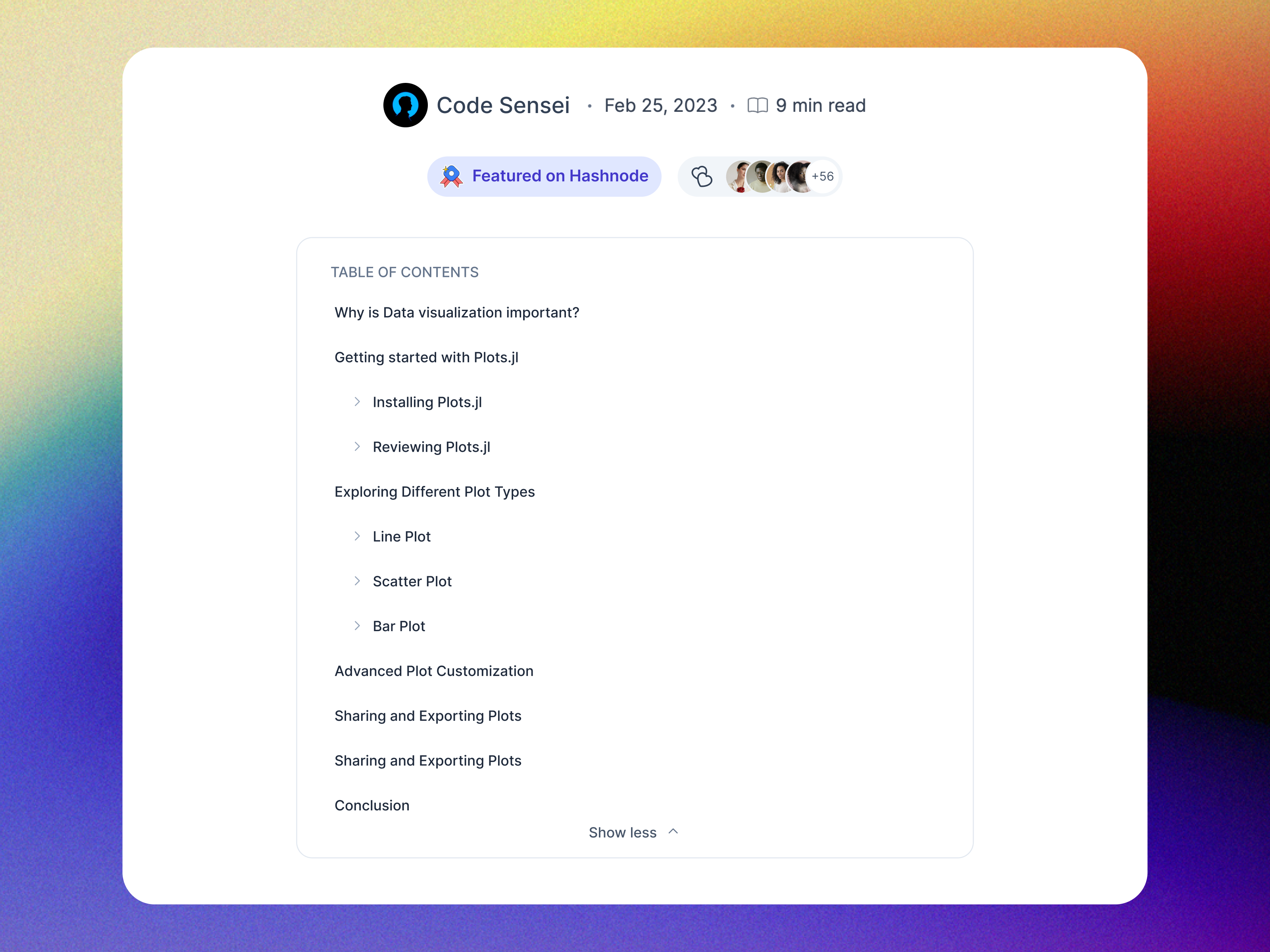Click the +56 reactions counter
This screenshot has width=1270, height=952.
pyautogui.click(x=823, y=176)
